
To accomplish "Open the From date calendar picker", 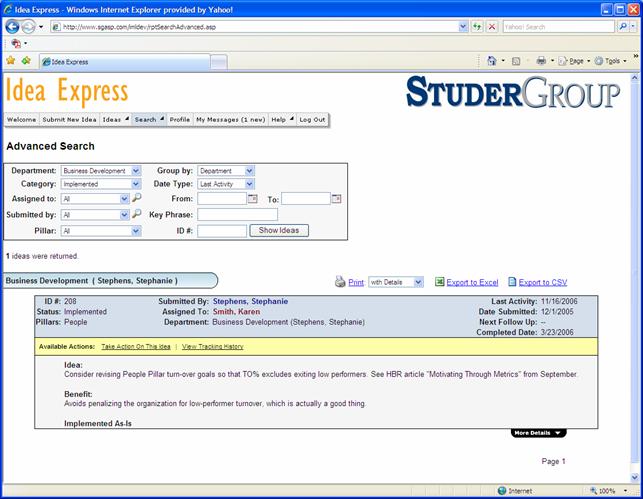I will (x=253, y=199).
